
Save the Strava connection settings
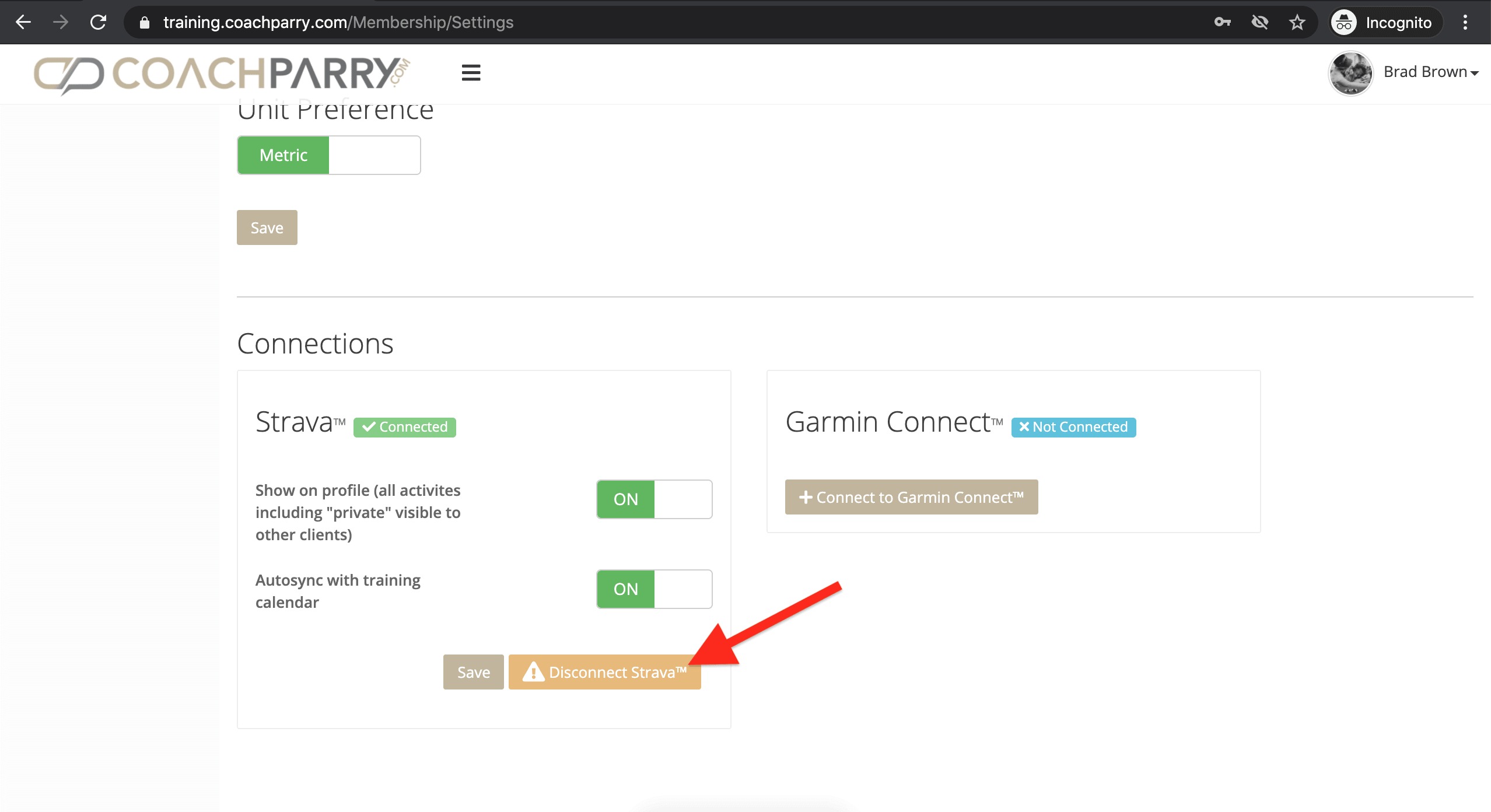[473, 672]
